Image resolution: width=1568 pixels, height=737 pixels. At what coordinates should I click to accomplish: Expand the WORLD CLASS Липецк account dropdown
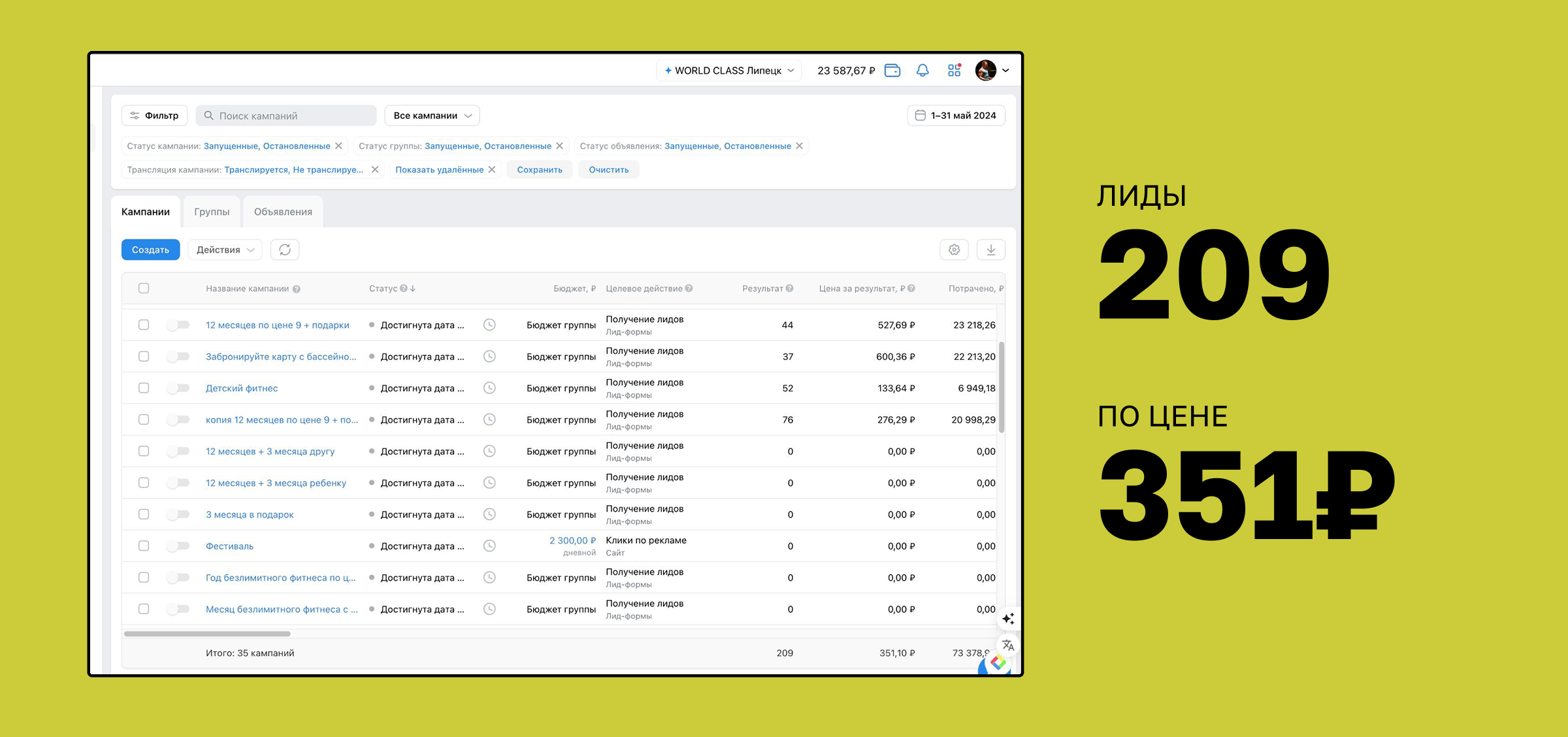728,71
